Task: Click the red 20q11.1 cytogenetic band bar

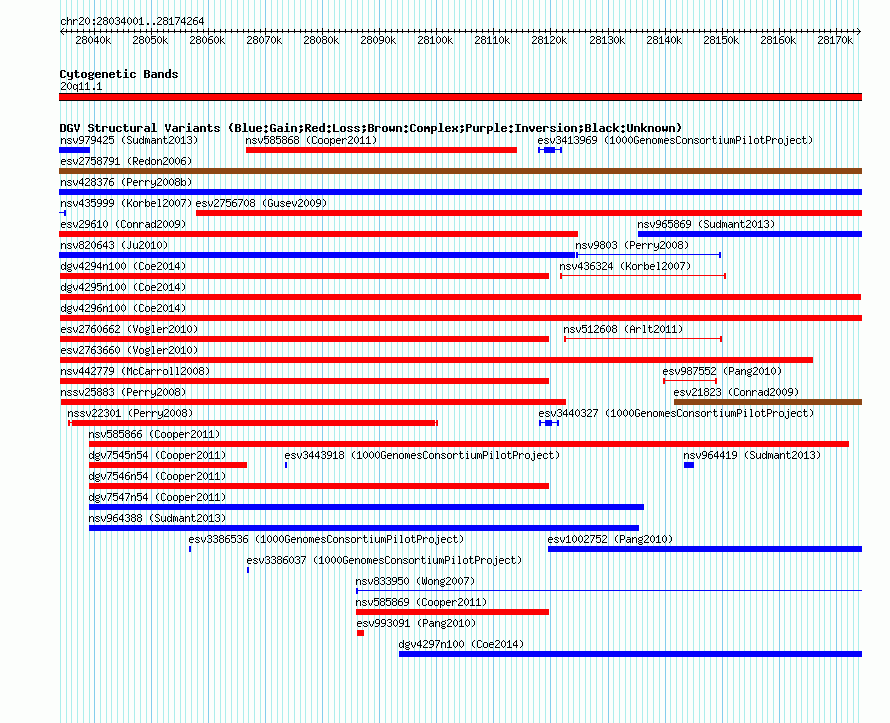Action: (x=460, y=97)
